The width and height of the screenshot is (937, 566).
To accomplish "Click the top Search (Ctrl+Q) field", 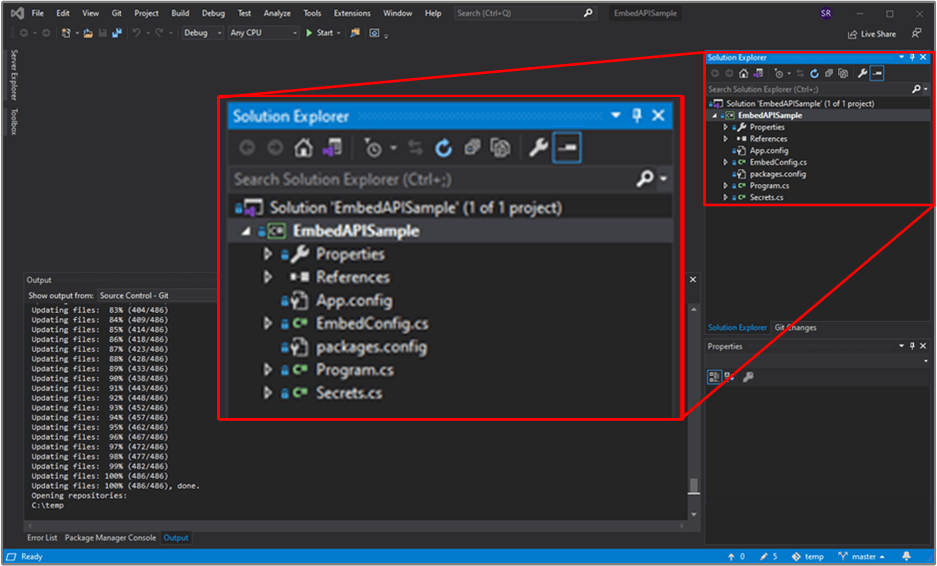I will 525,13.
